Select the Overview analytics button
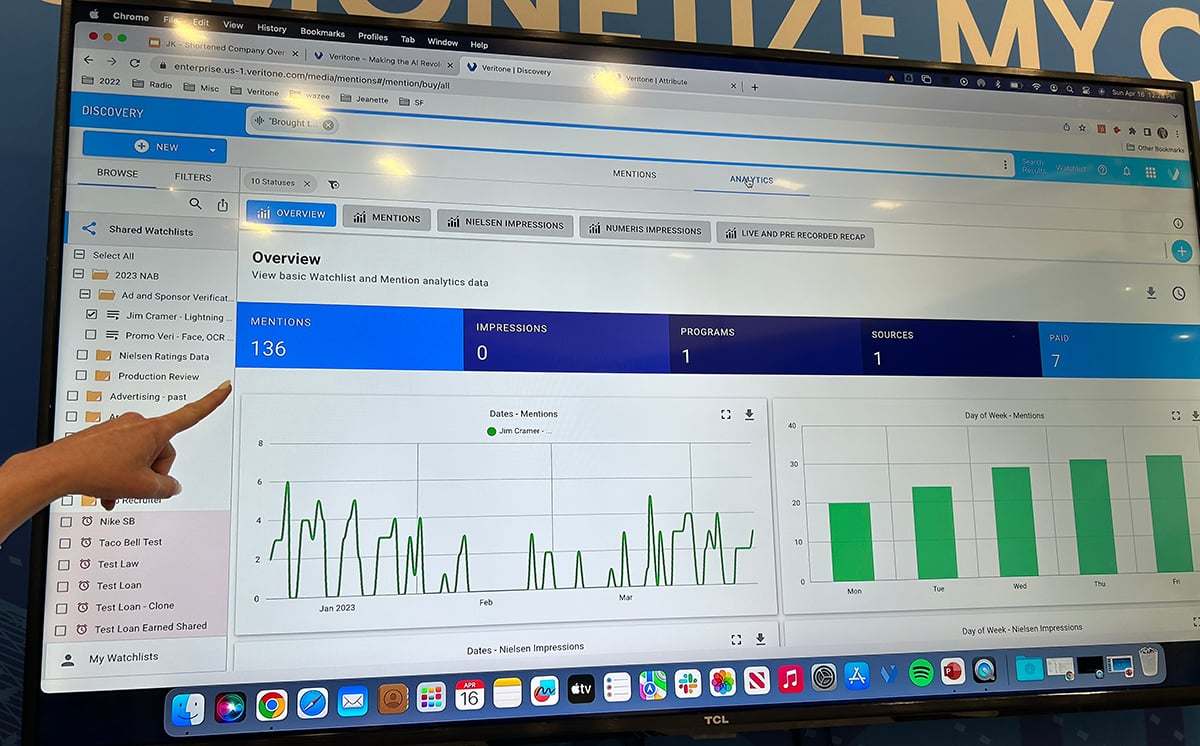Screen dimensions: 1200x746 (x=291, y=213)
